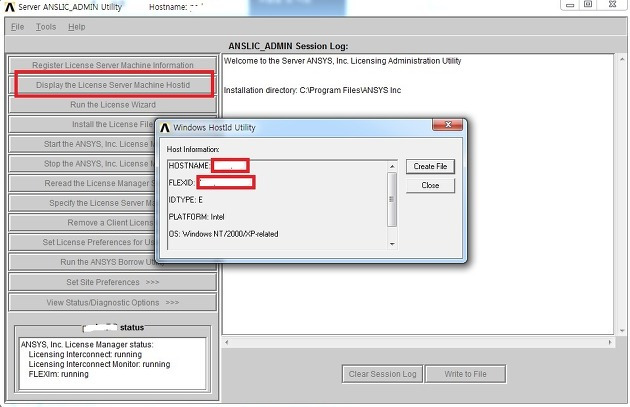Click the ANSYS icon in HostId dialog title

tap(165, 128)
